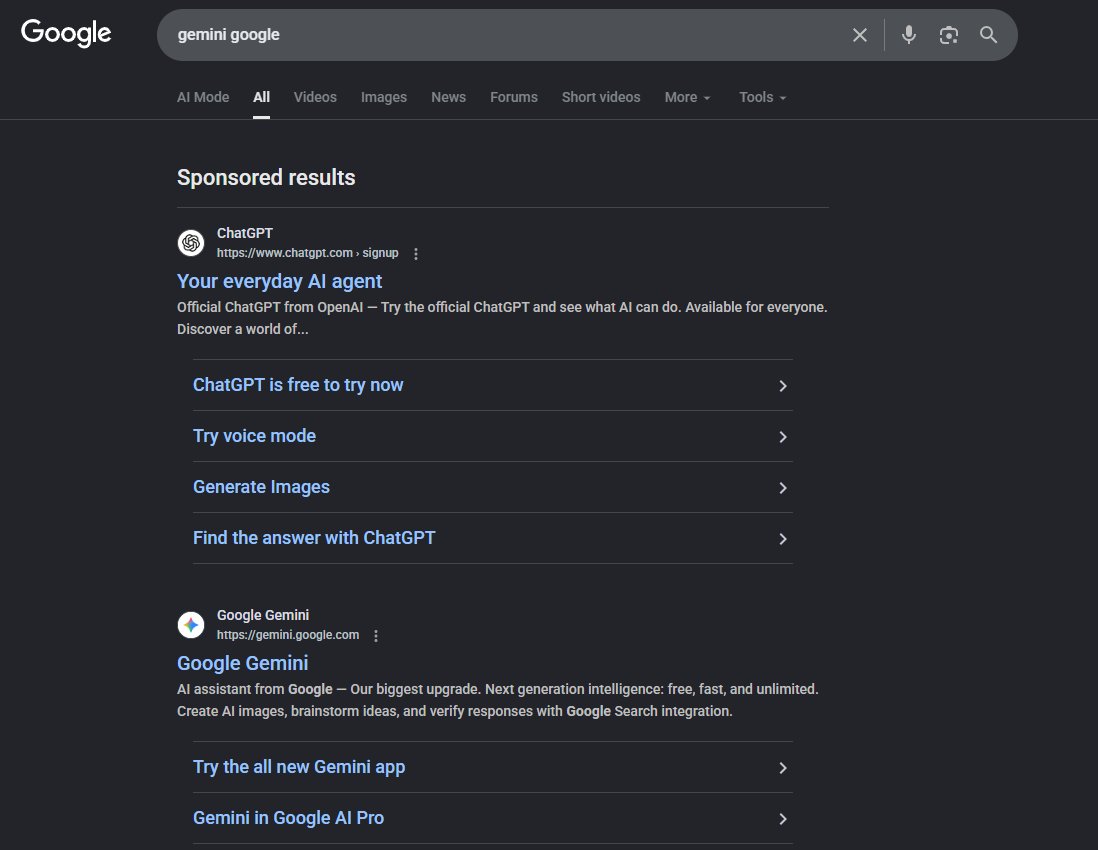Select the All tab

(261, 97)
